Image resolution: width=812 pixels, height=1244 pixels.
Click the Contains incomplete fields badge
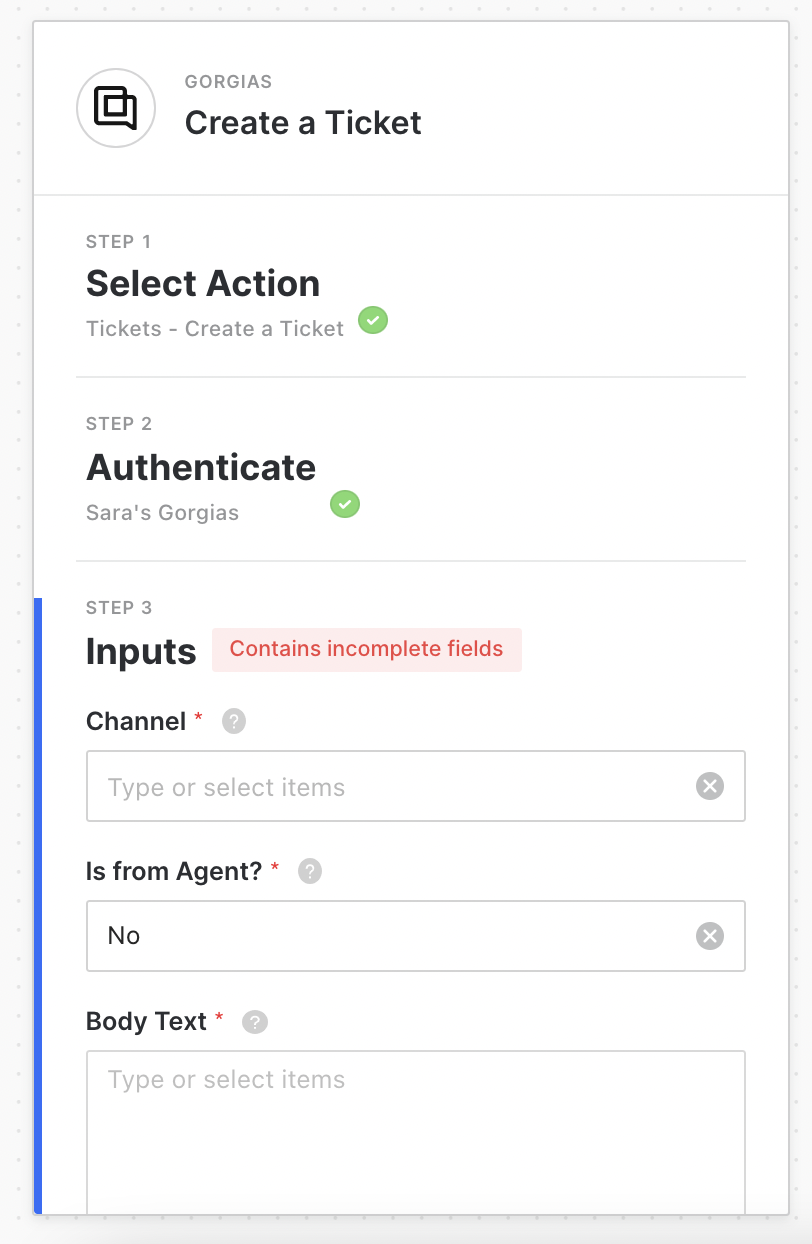coord(367,650)
